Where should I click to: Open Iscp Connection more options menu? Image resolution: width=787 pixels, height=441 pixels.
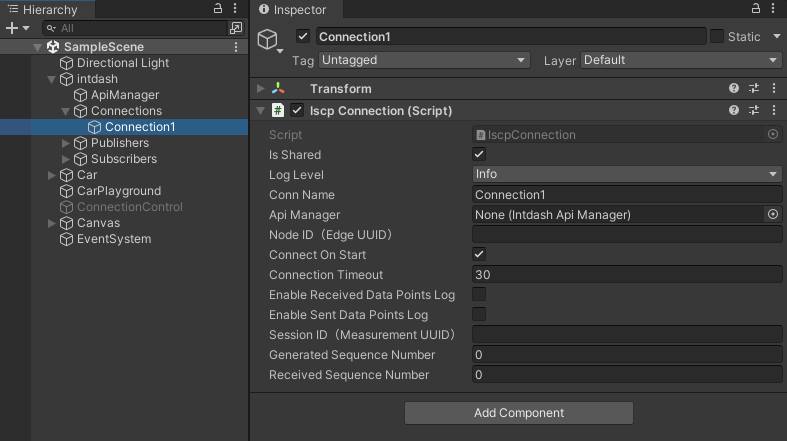774,111
